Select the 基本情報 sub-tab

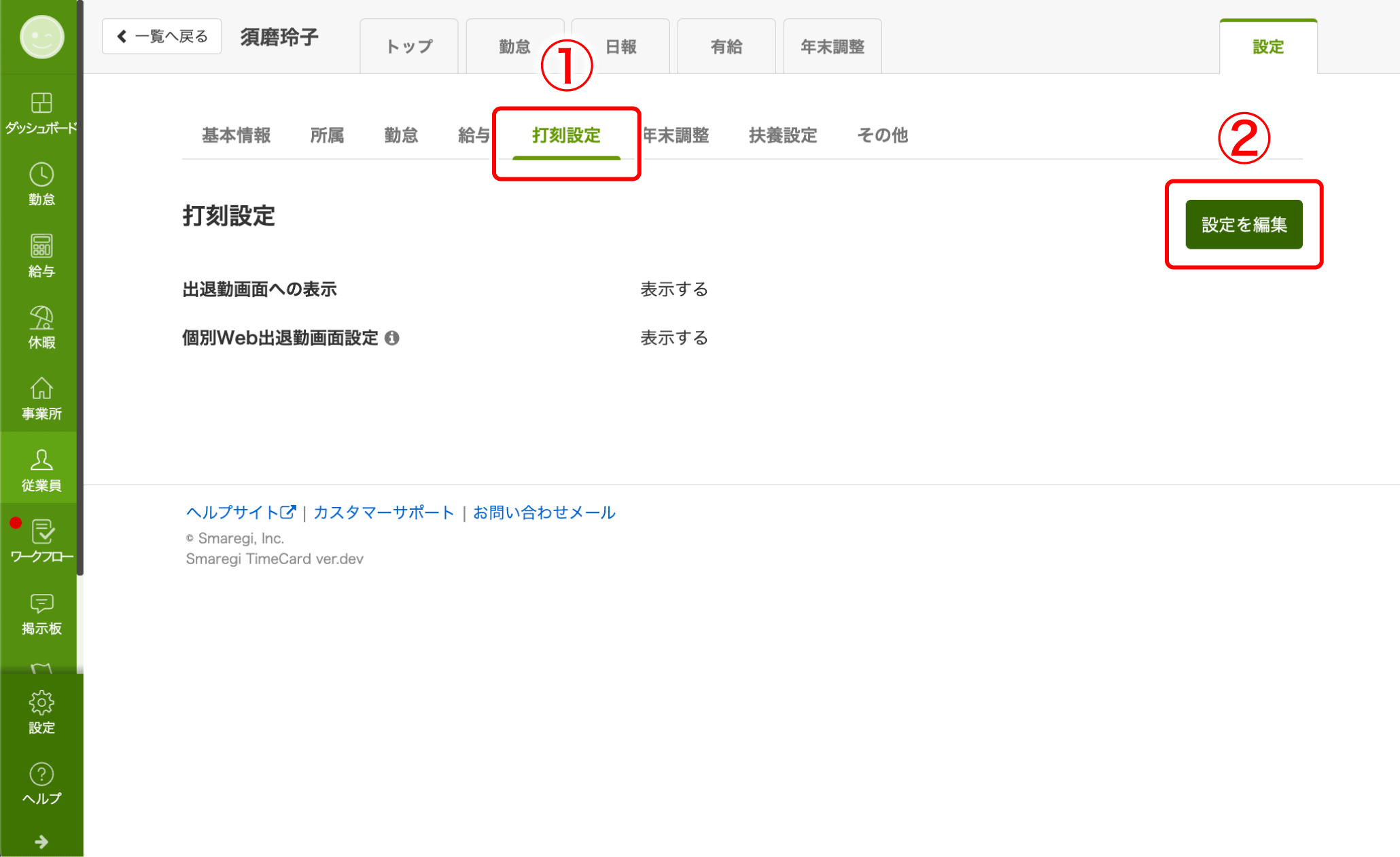pos(236,135)
